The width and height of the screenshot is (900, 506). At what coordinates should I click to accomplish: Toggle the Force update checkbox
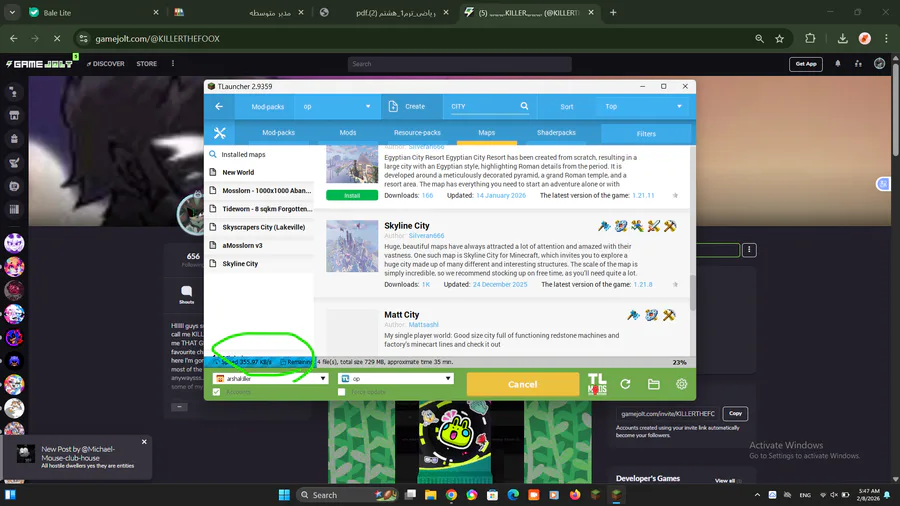[342, 392]
